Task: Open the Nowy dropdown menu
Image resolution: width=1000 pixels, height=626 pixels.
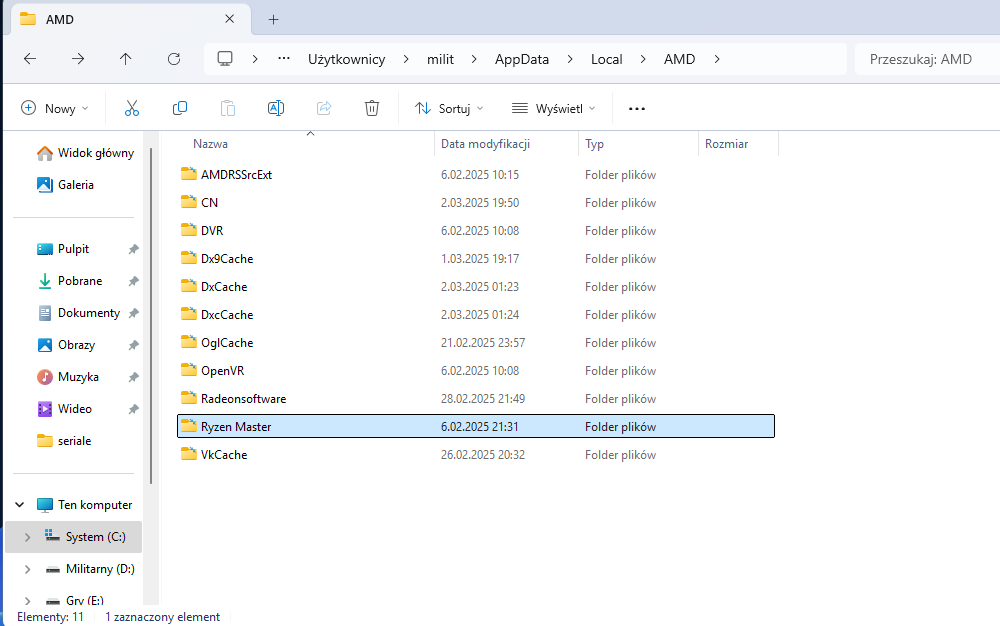Action: pyautogui.click(x=55, y=108)
